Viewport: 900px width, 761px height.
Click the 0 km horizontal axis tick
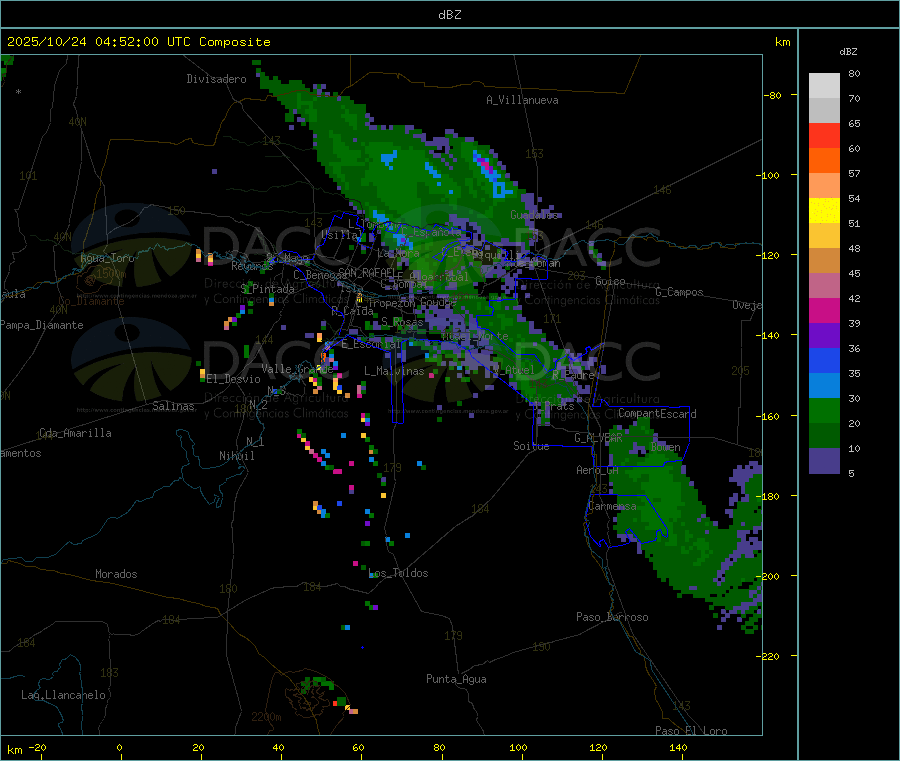pyautogui.click(x=119, y=747)
